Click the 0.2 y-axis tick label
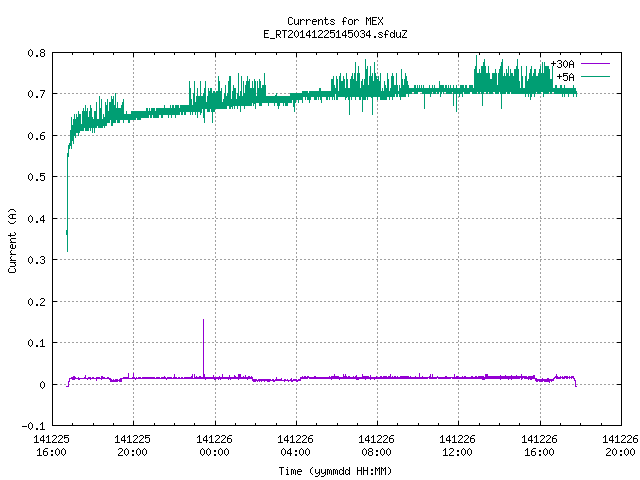Image resolution: width=640 pixels, height=480 pixels. pyautogui.click(x=36, y=302)
